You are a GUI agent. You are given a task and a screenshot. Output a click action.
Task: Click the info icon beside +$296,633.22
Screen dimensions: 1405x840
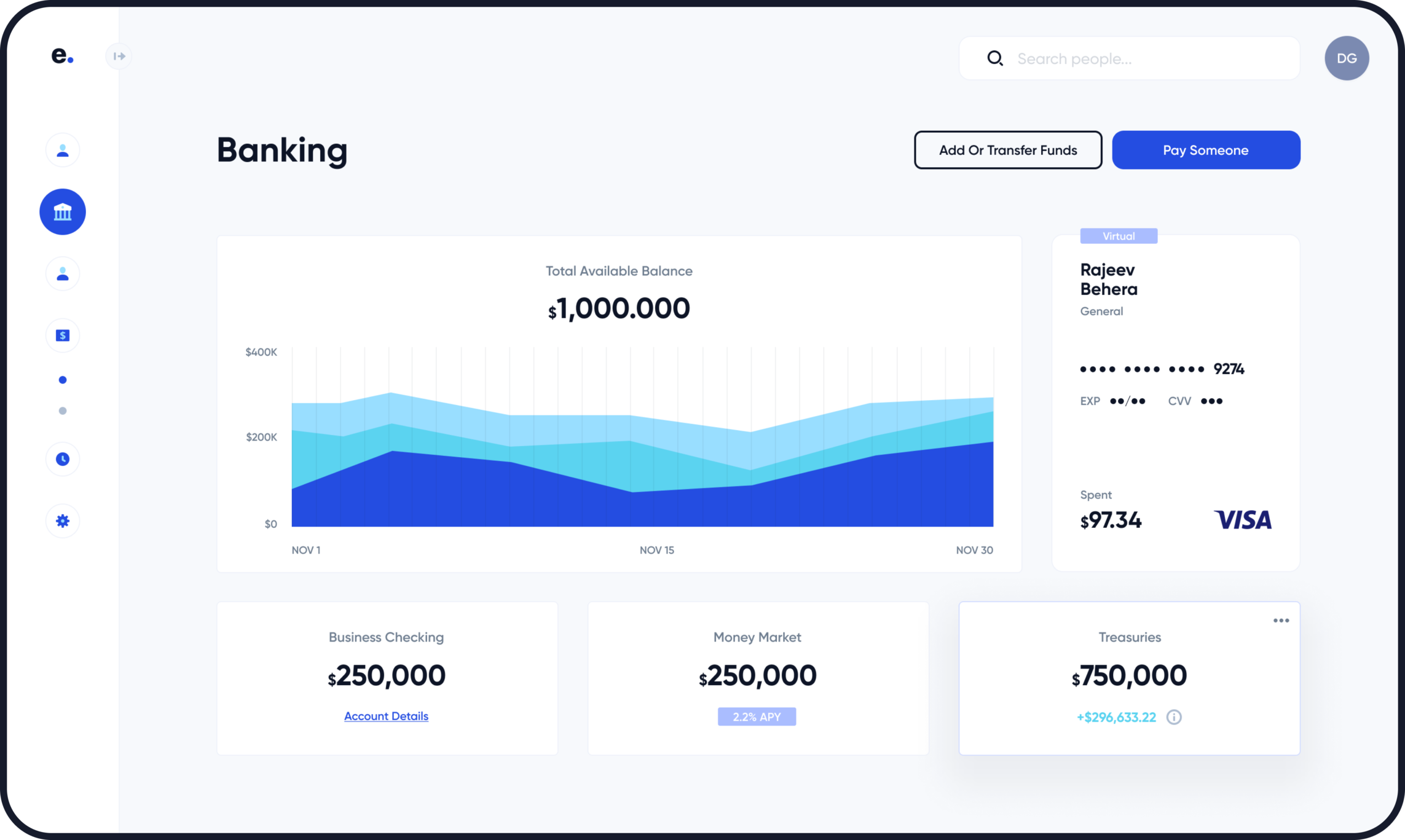click(1174, 717)
